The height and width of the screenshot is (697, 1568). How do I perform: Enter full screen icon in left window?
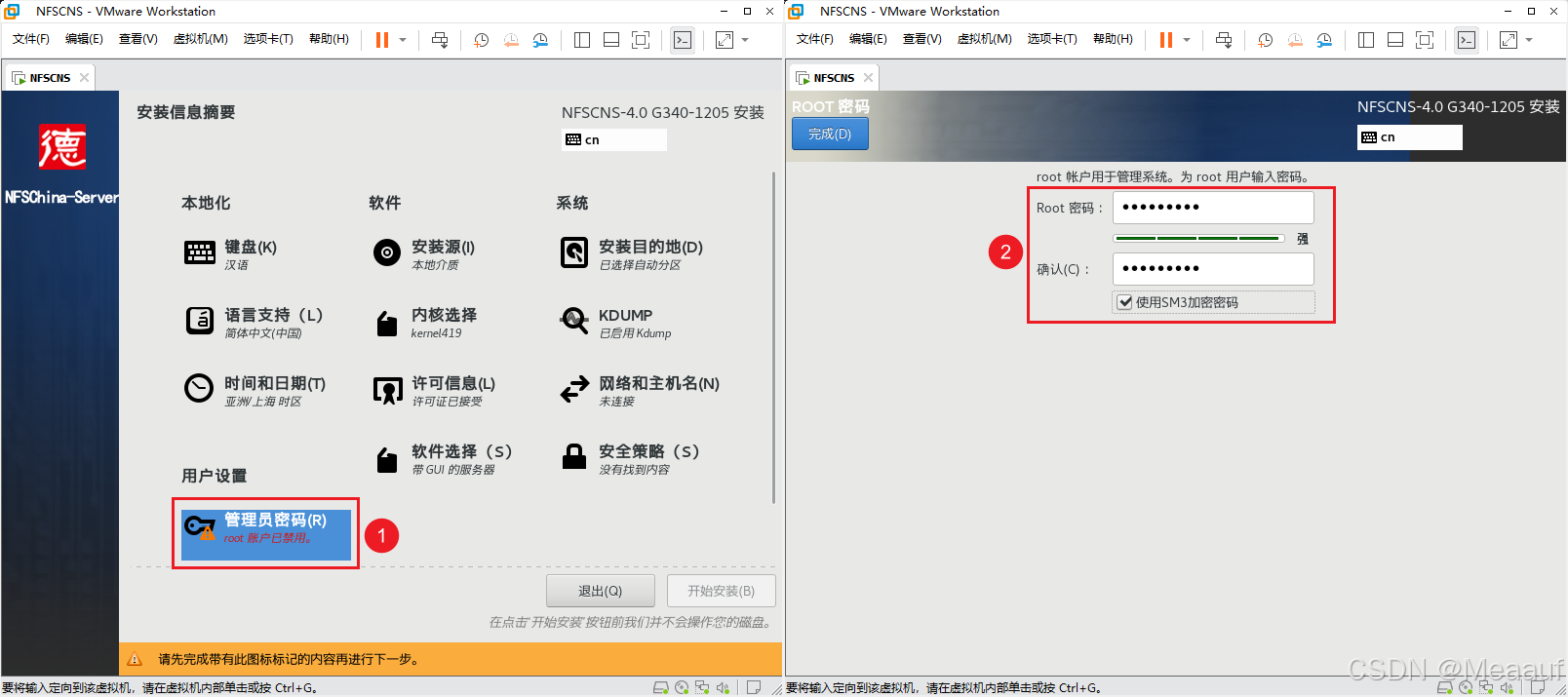click(x=641, y=40)
